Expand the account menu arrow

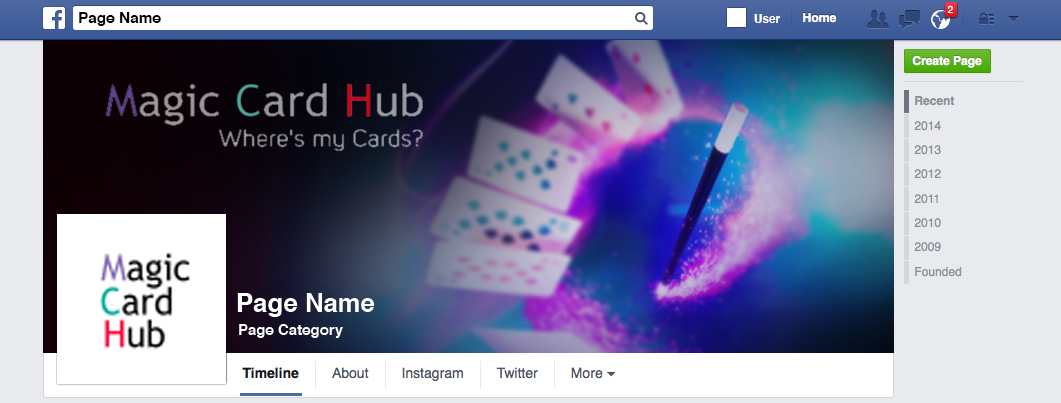click(x=1013, y=19)
